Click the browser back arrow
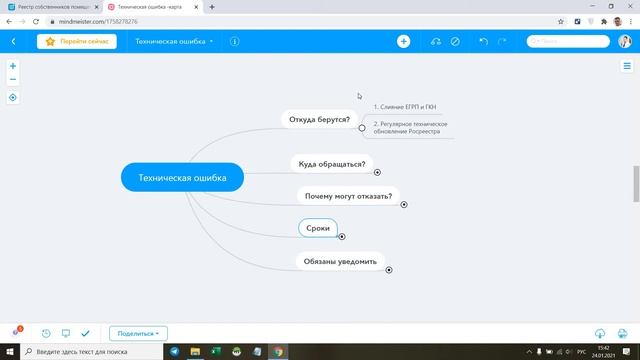The image size is (640, 360). pyautogui.click(x=9, y=22)
